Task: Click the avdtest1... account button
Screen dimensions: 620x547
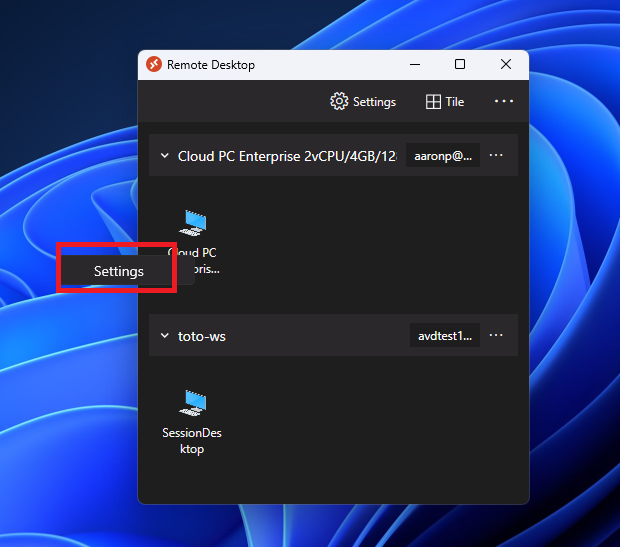Action: [x=445, y=335]
